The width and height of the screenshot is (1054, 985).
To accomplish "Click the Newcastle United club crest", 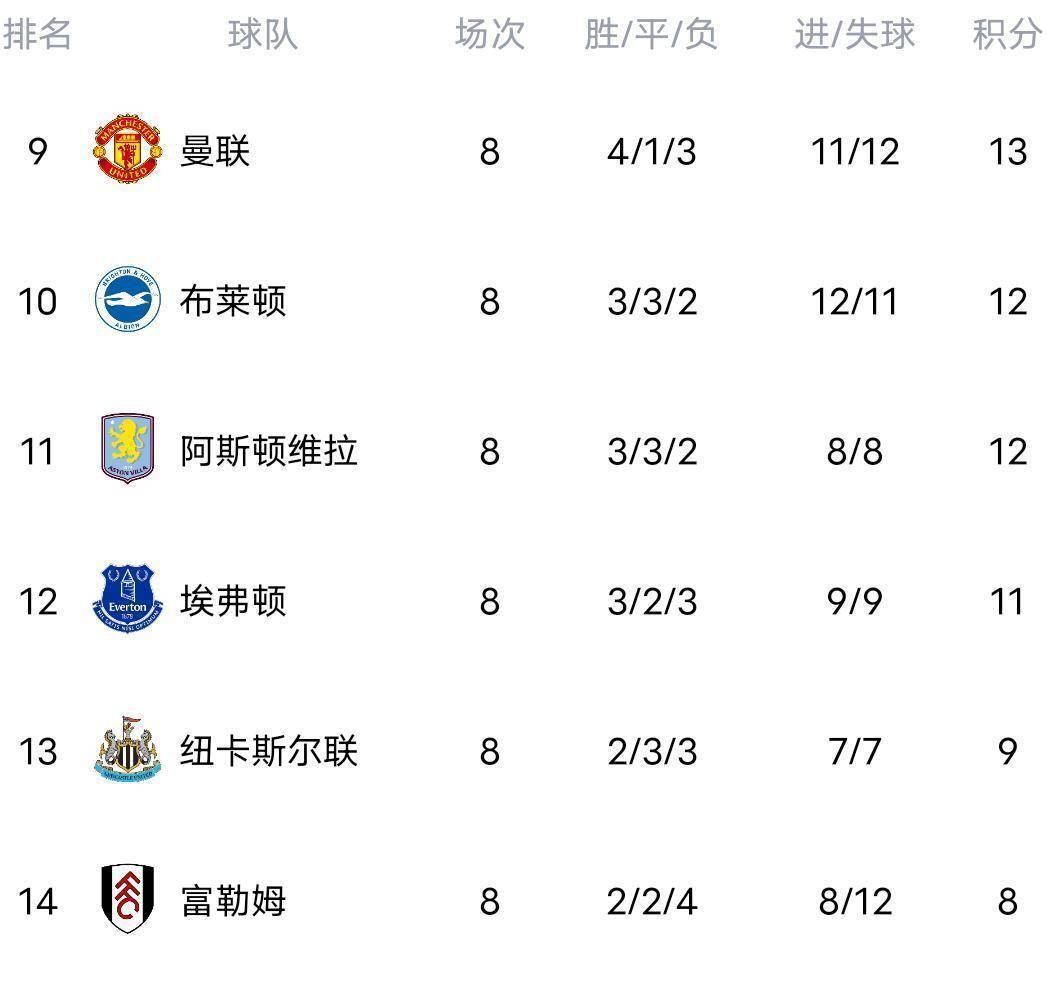I will (127, 750).
